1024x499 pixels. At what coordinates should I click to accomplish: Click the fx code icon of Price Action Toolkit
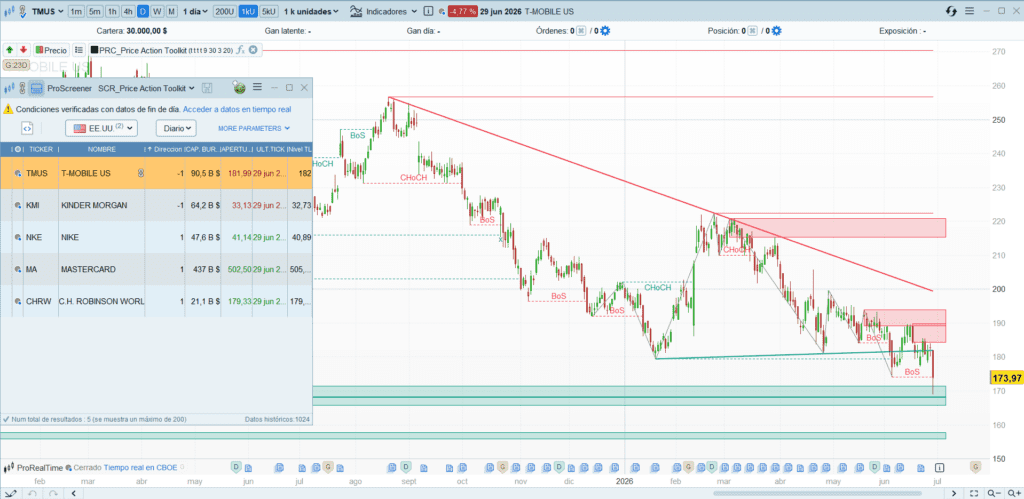[x=240, y=50]
